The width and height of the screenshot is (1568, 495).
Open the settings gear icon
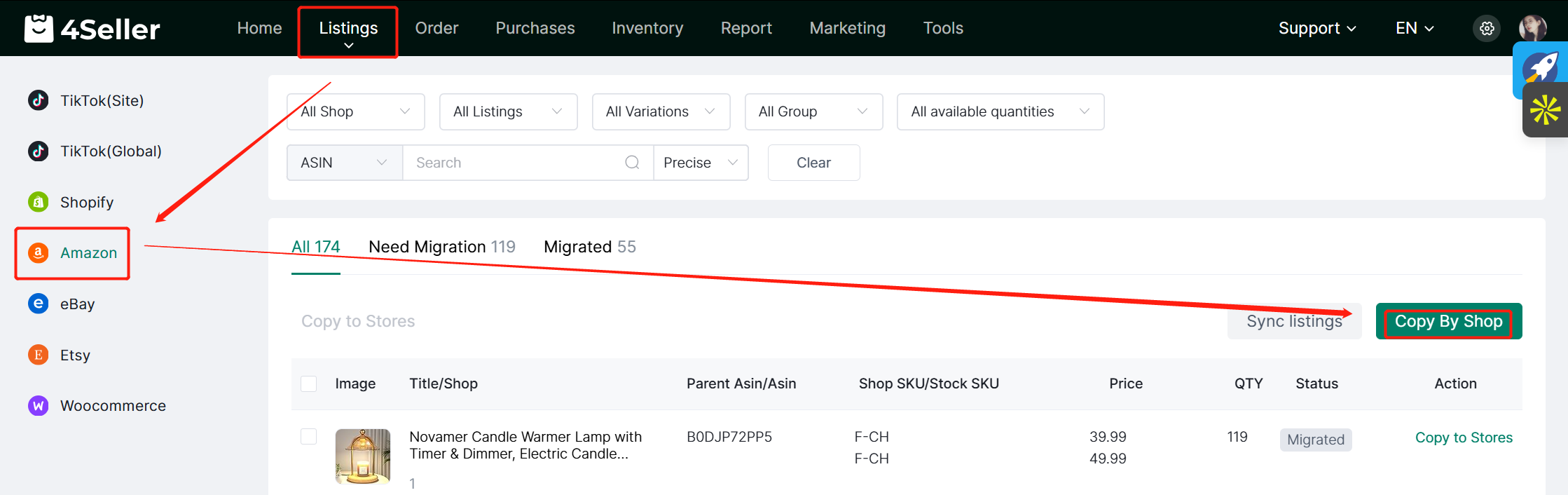coord(1487,29)
